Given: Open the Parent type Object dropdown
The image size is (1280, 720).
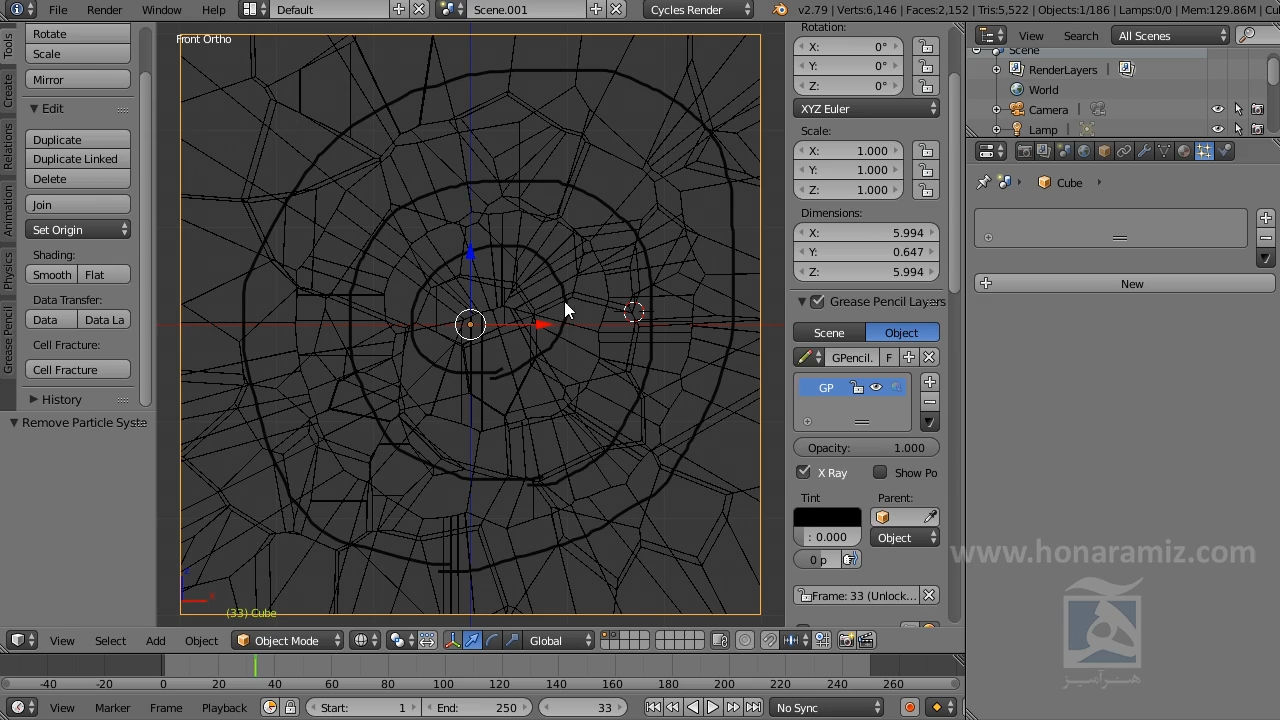Looking at the screenshot, I should point(905,537).
